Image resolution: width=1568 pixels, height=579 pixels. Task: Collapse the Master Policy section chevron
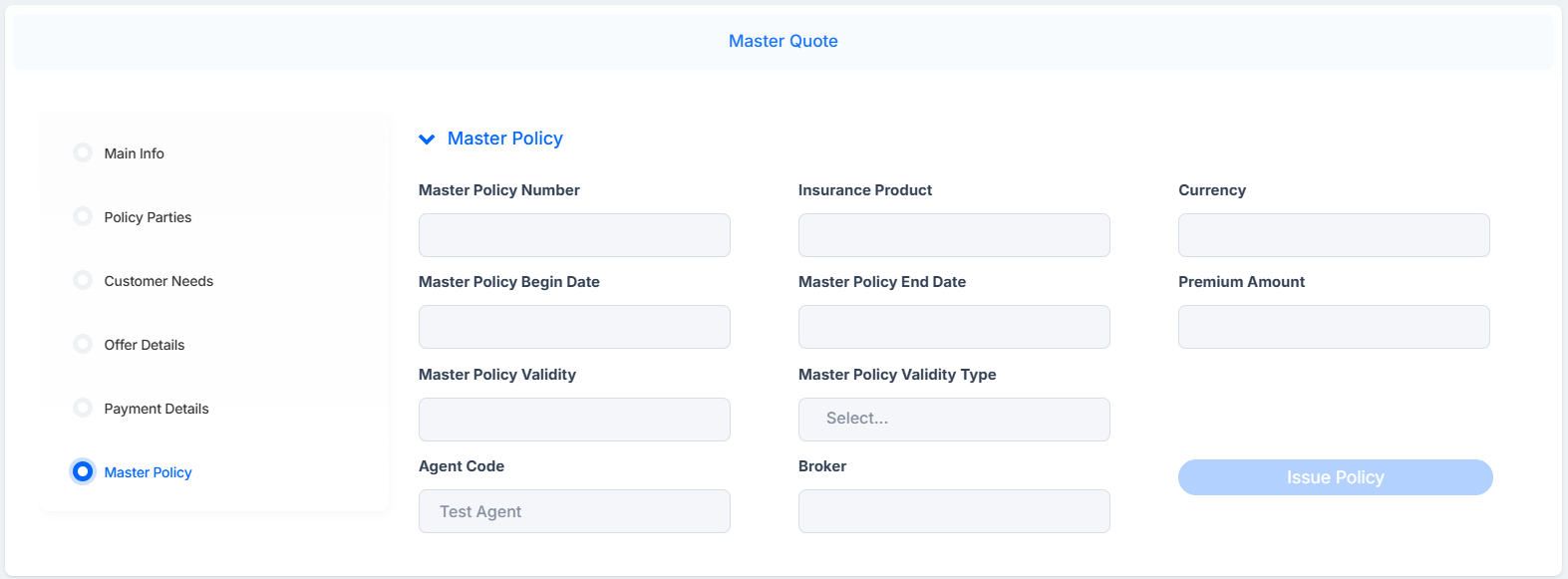(427, 140)
